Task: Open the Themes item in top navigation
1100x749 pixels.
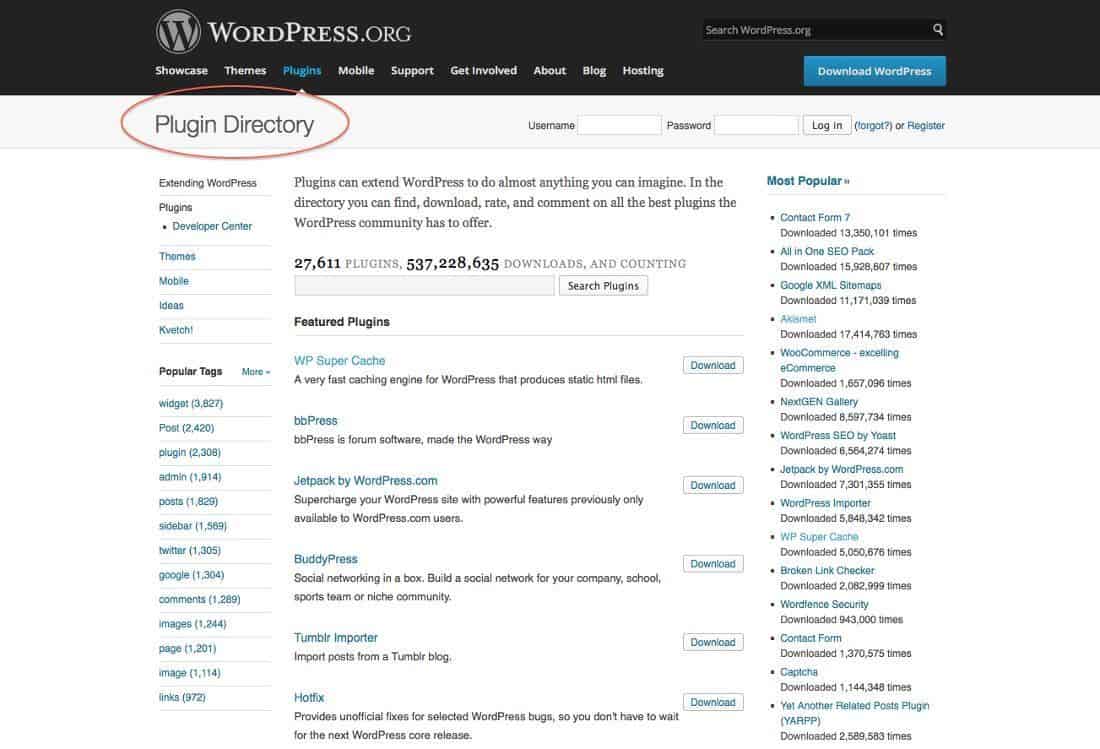Action: pyautogui.click(x=245, y=71)
